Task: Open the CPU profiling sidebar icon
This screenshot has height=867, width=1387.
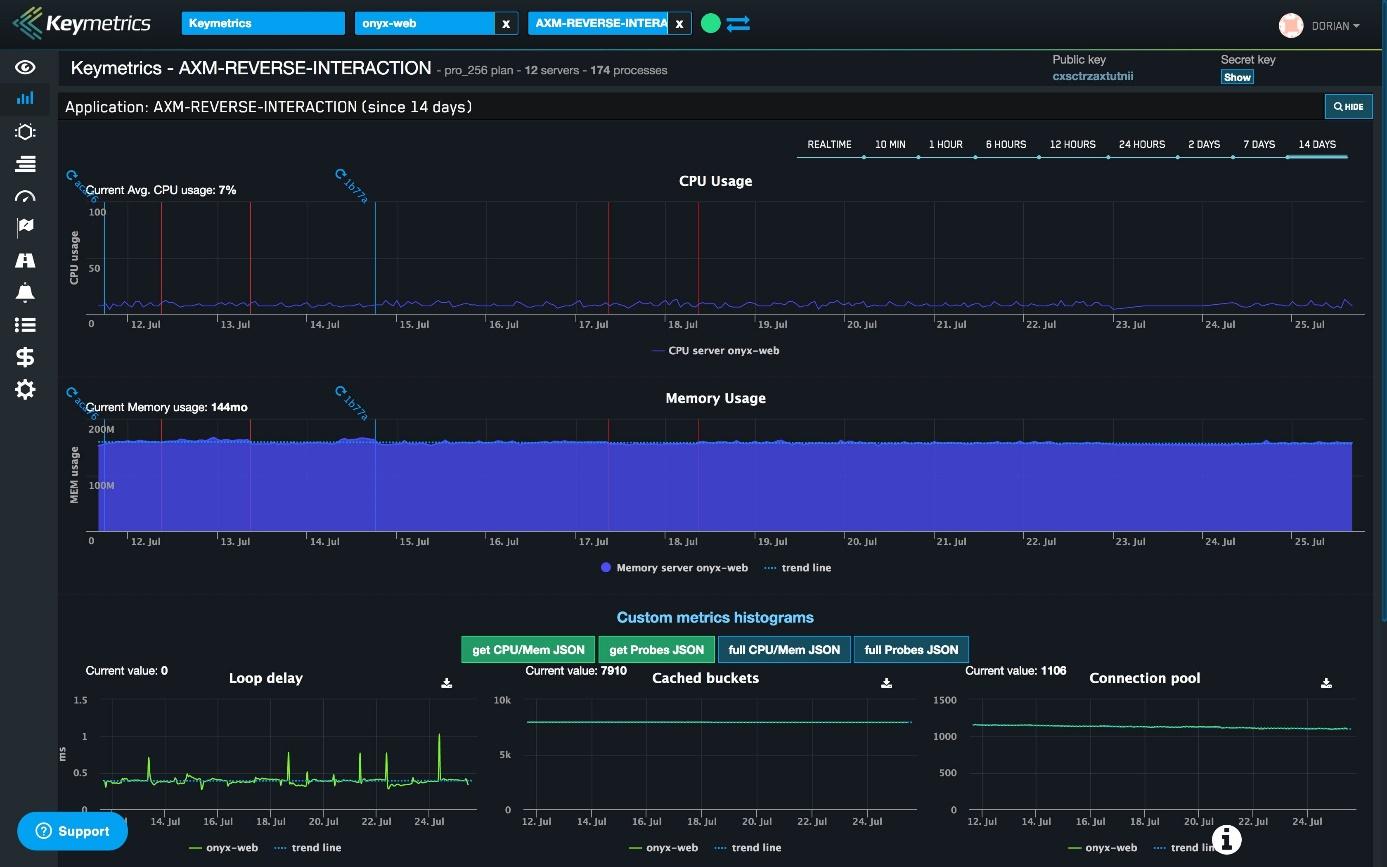Action: click(25, 131)
